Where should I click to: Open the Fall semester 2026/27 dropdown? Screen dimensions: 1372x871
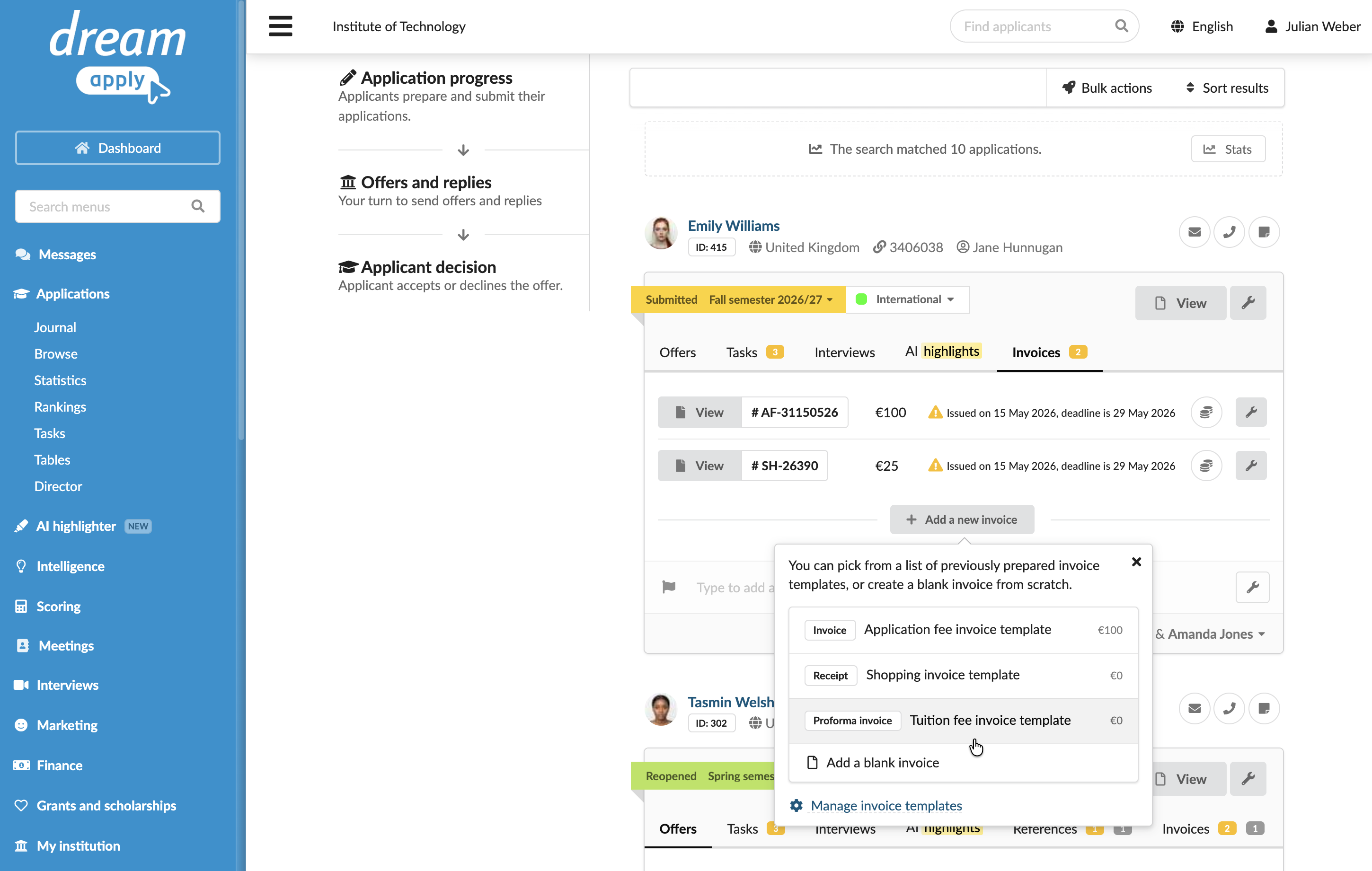pyautogui.click(x=771, y=299)
